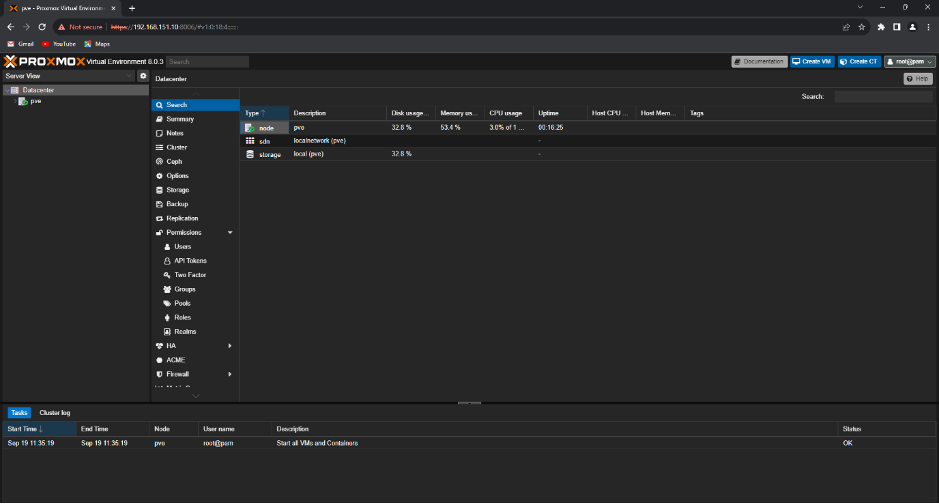Expand the HA submenu arrow

(x=230, y=346)
